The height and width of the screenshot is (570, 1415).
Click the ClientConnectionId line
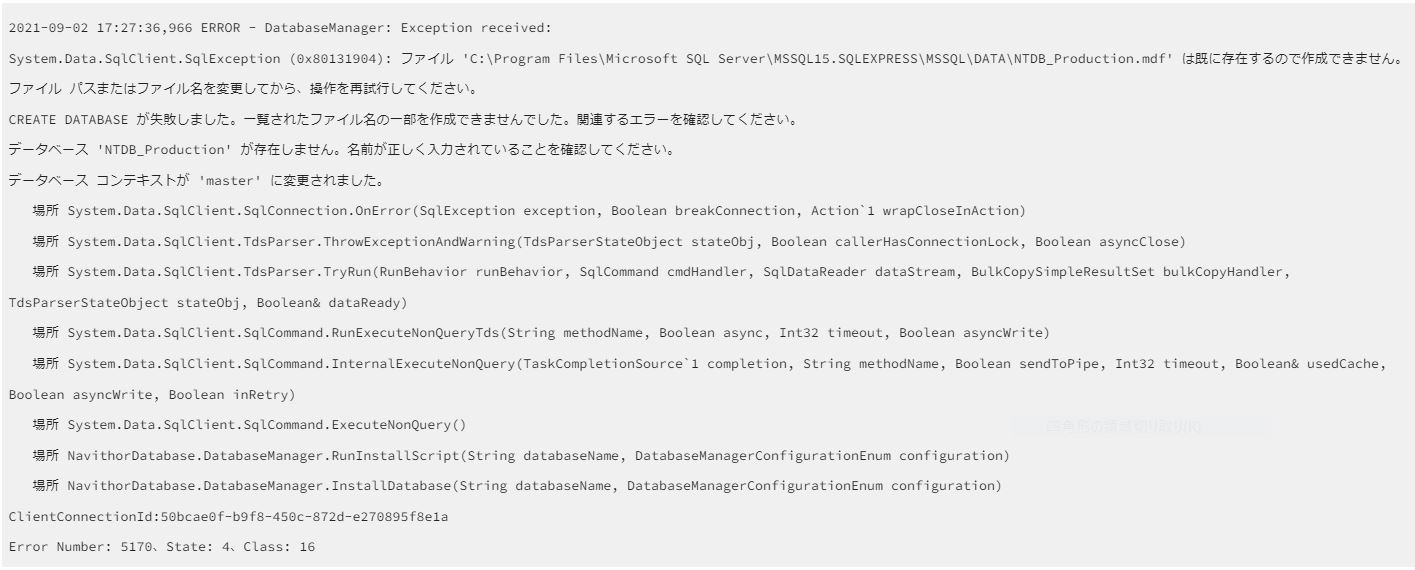tap(211, 517)
